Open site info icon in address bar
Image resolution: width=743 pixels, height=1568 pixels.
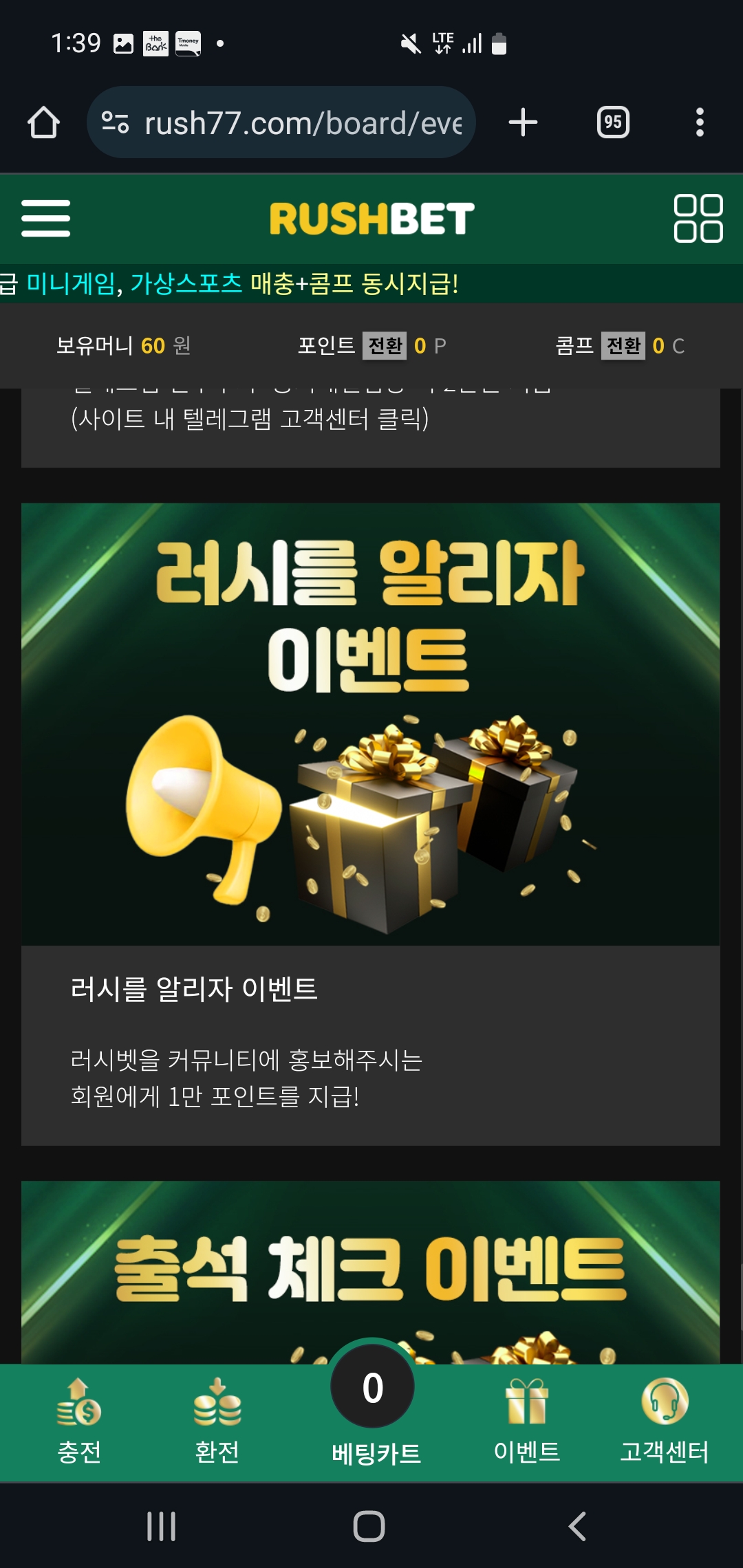[115, 122]
